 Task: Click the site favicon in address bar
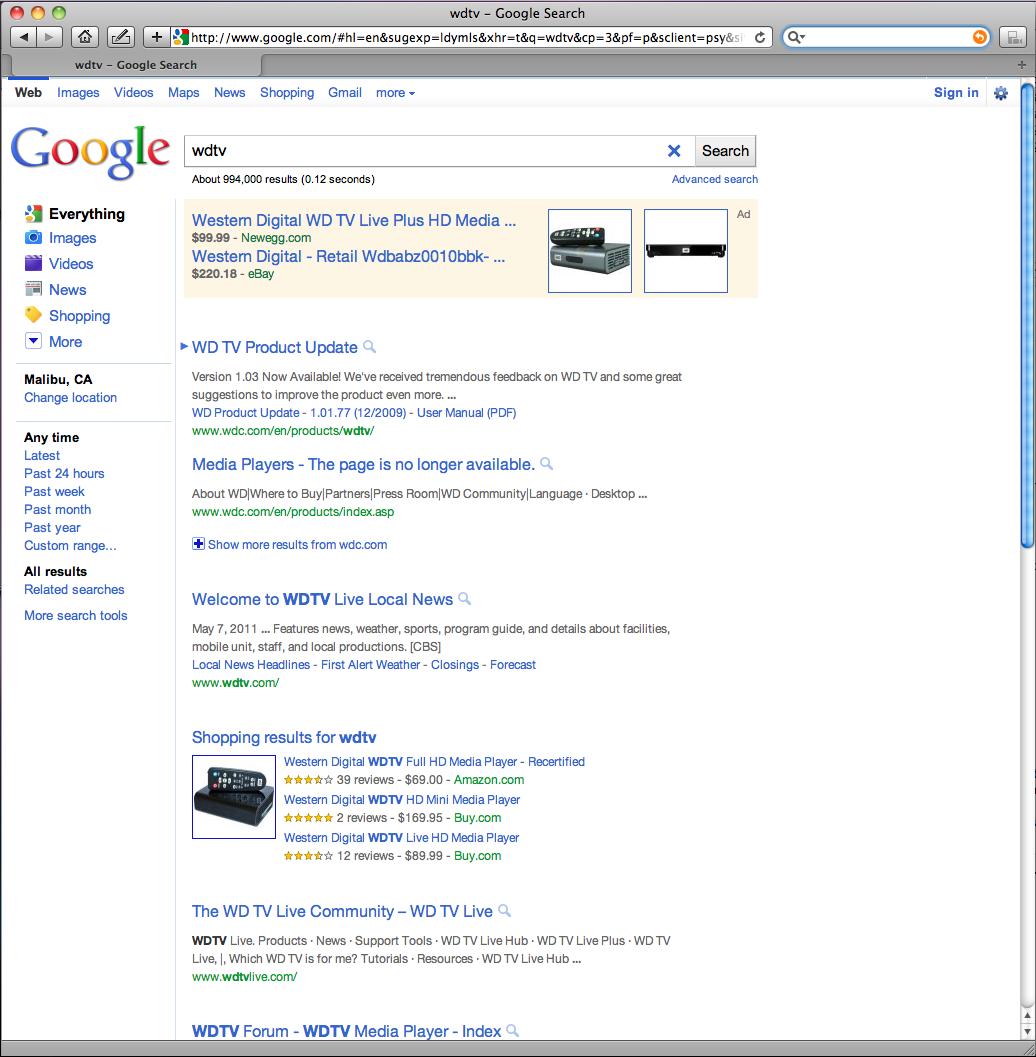tap(181, 37)
